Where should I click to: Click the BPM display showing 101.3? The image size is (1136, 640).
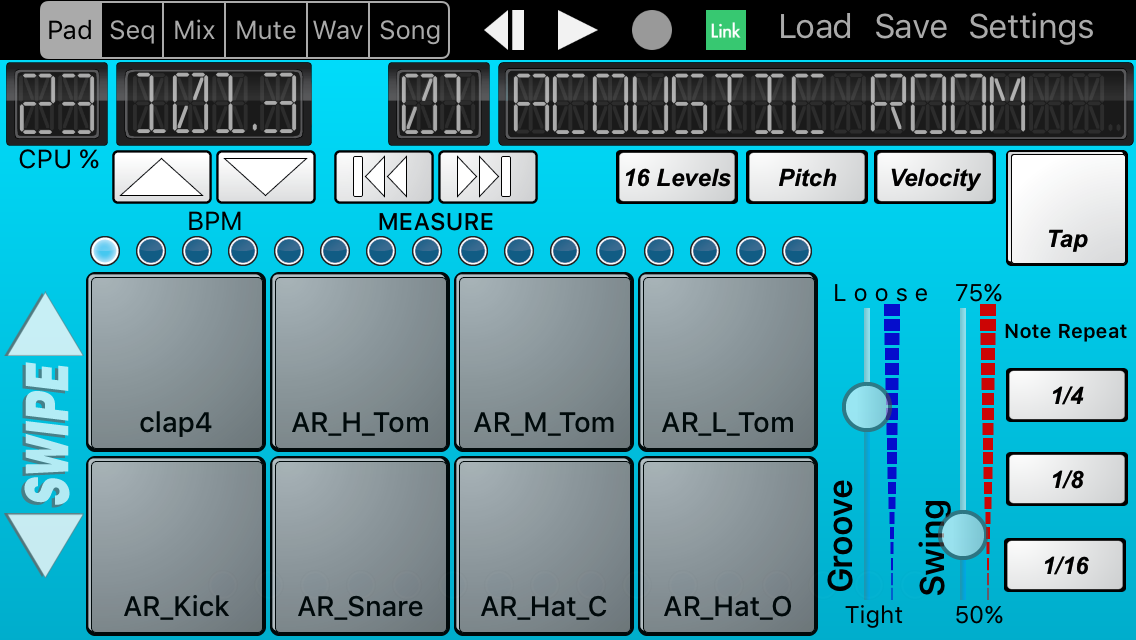coord(214,104)
